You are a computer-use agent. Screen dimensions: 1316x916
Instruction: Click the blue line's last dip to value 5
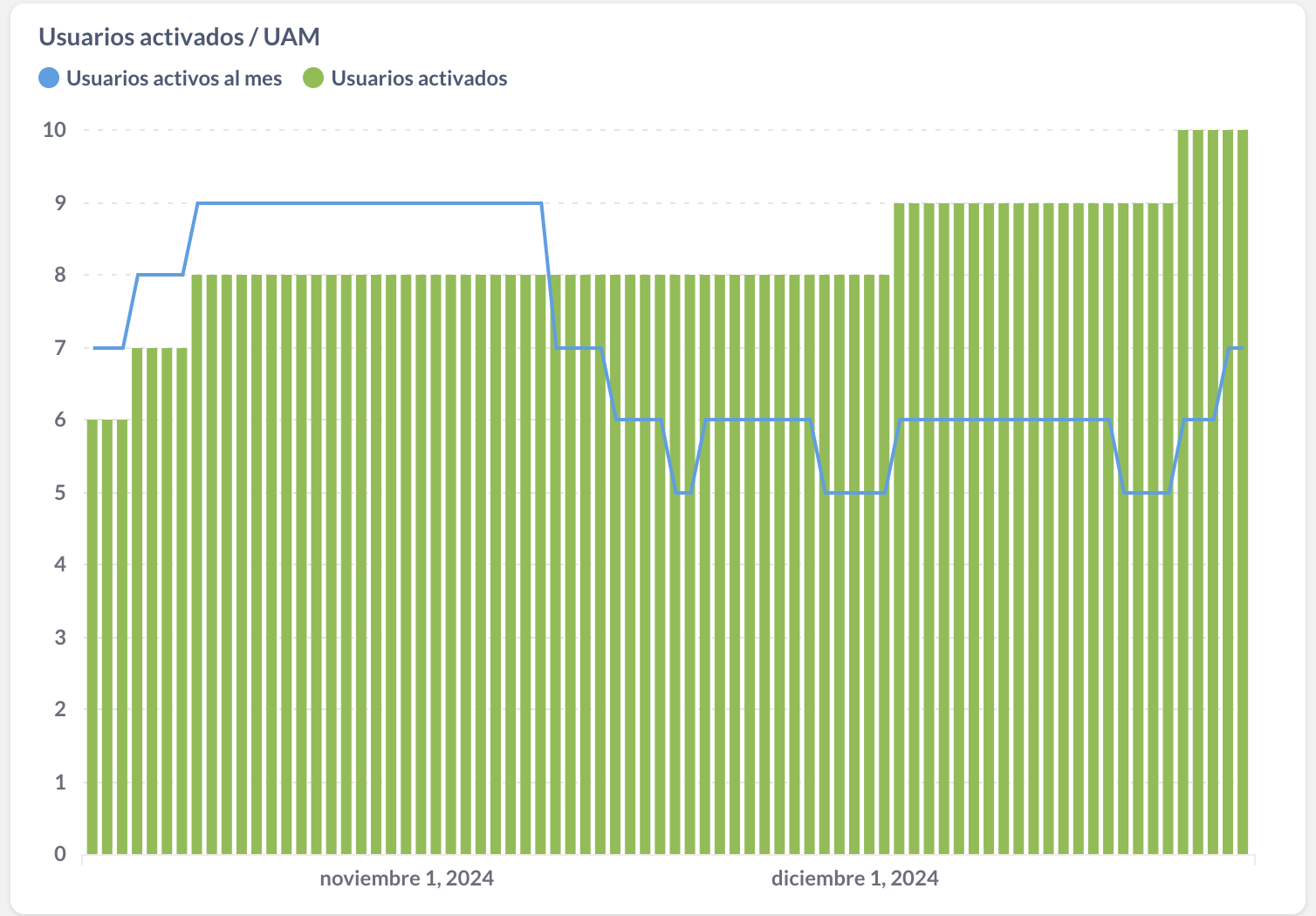pyautogui.click(x=1147, y=493)
